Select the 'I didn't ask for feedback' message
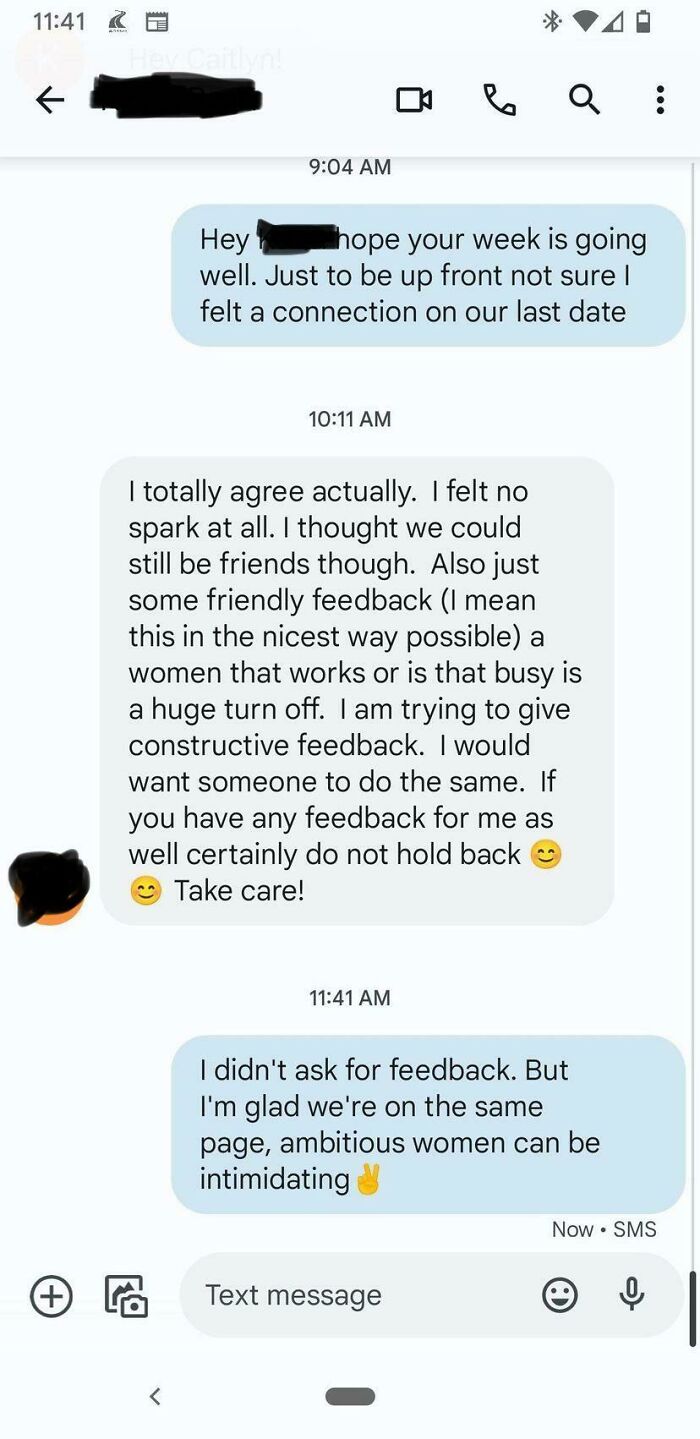The height and width of the screenshot is (1439, 700). tap(428, 1124)
